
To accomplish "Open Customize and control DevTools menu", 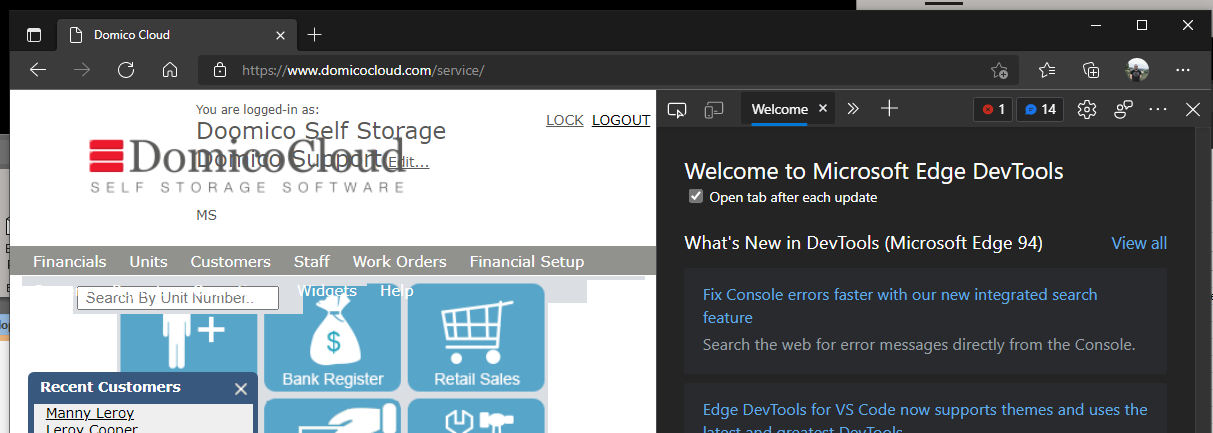I will [x=1158, y=109].
